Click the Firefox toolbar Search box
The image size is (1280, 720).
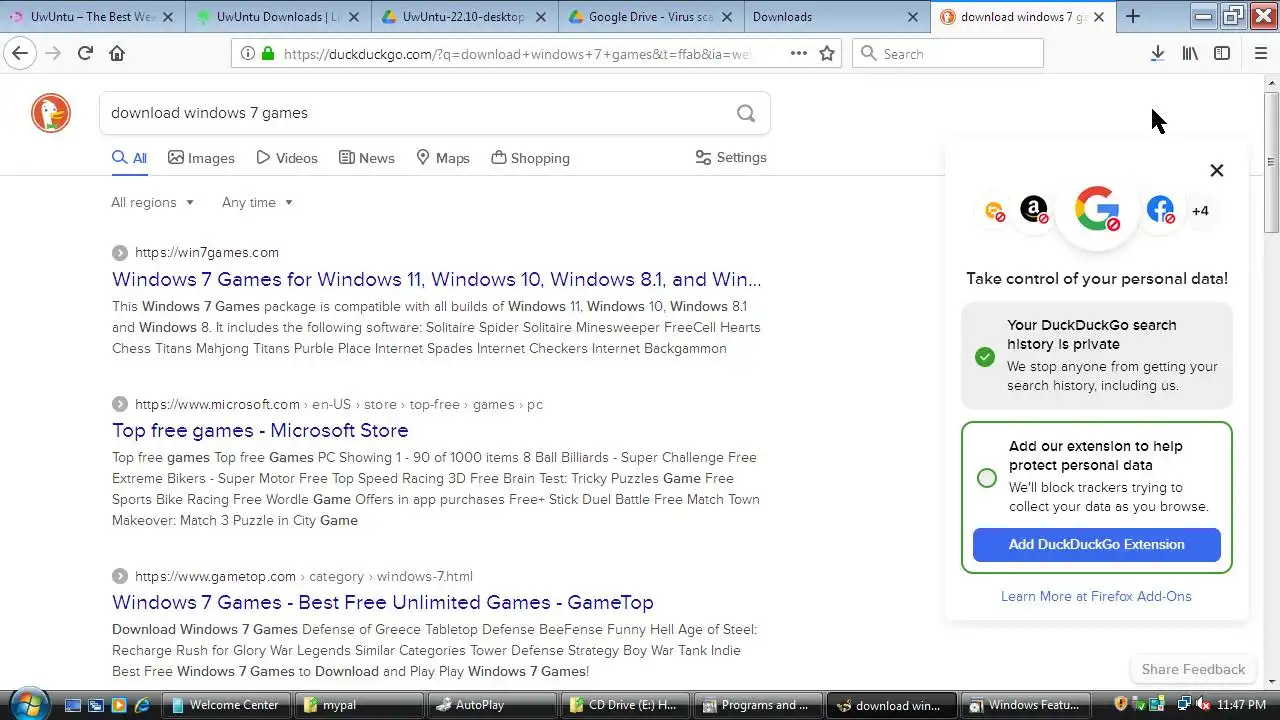948,53
